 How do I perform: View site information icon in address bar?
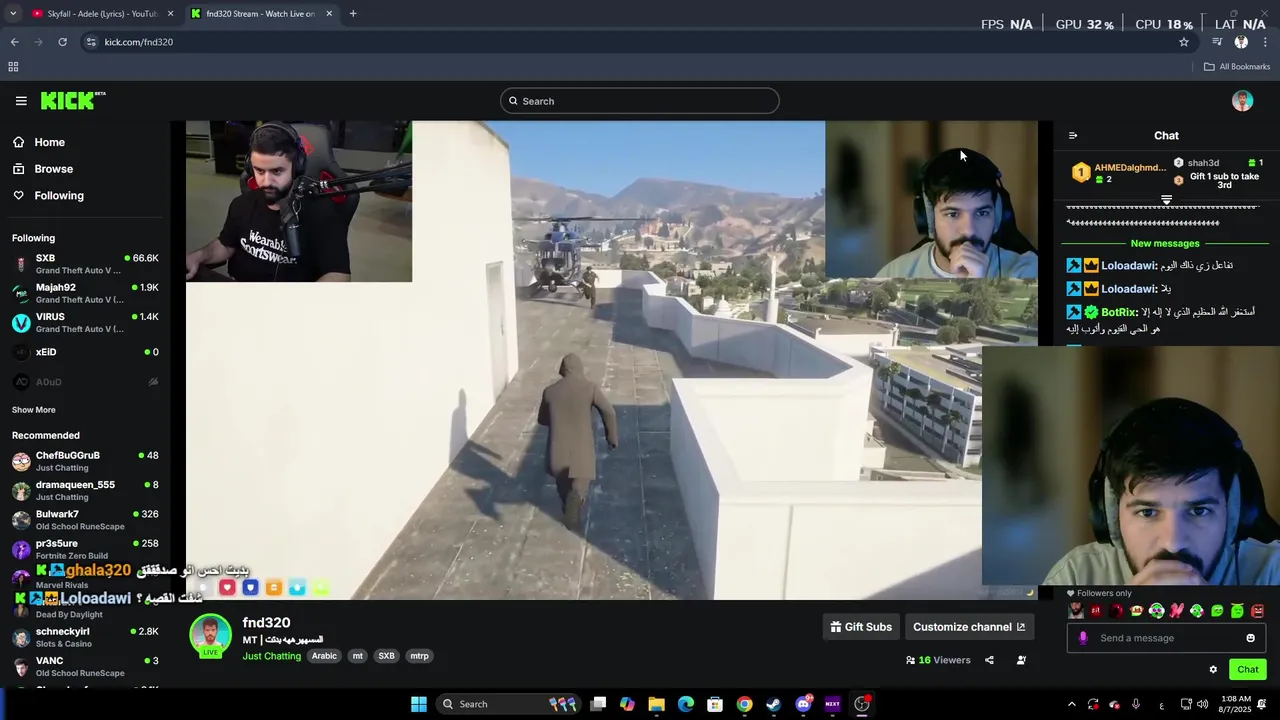[x=91, y=42]
